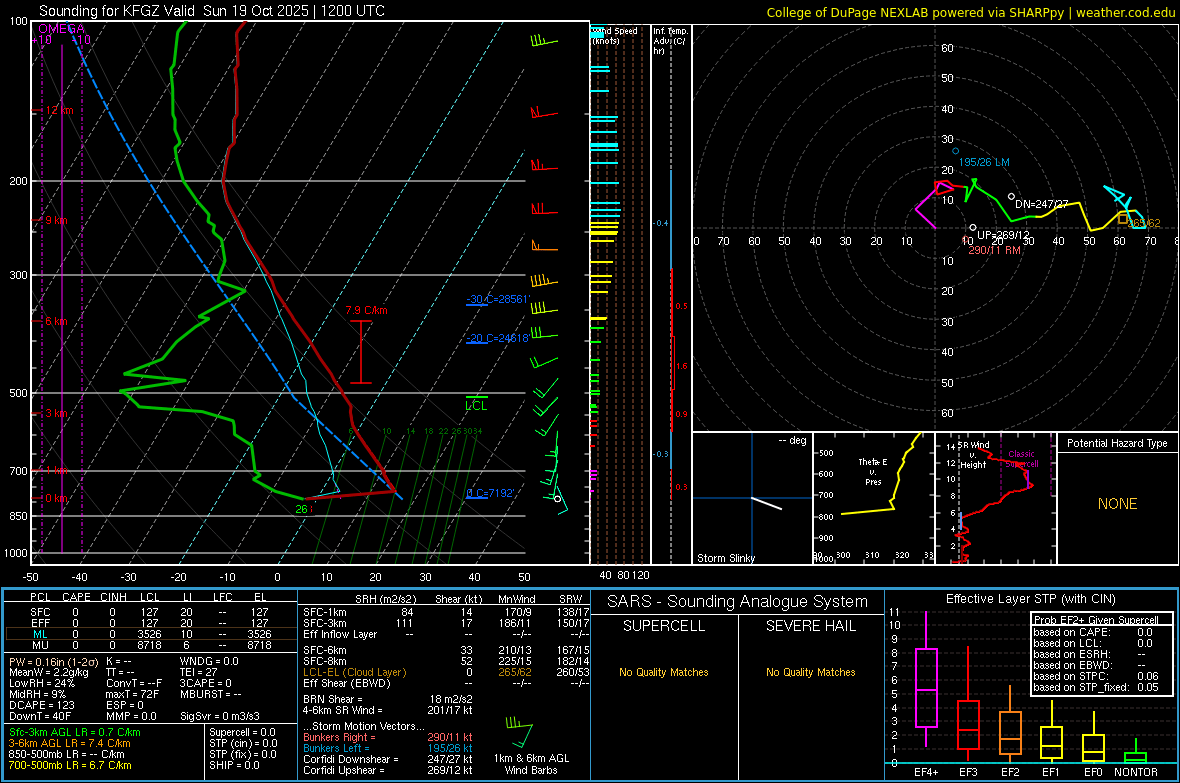1180x783 pixels.
Task: Click the 'DN=247/27' hodograph label
Action: pos(1042,204)
